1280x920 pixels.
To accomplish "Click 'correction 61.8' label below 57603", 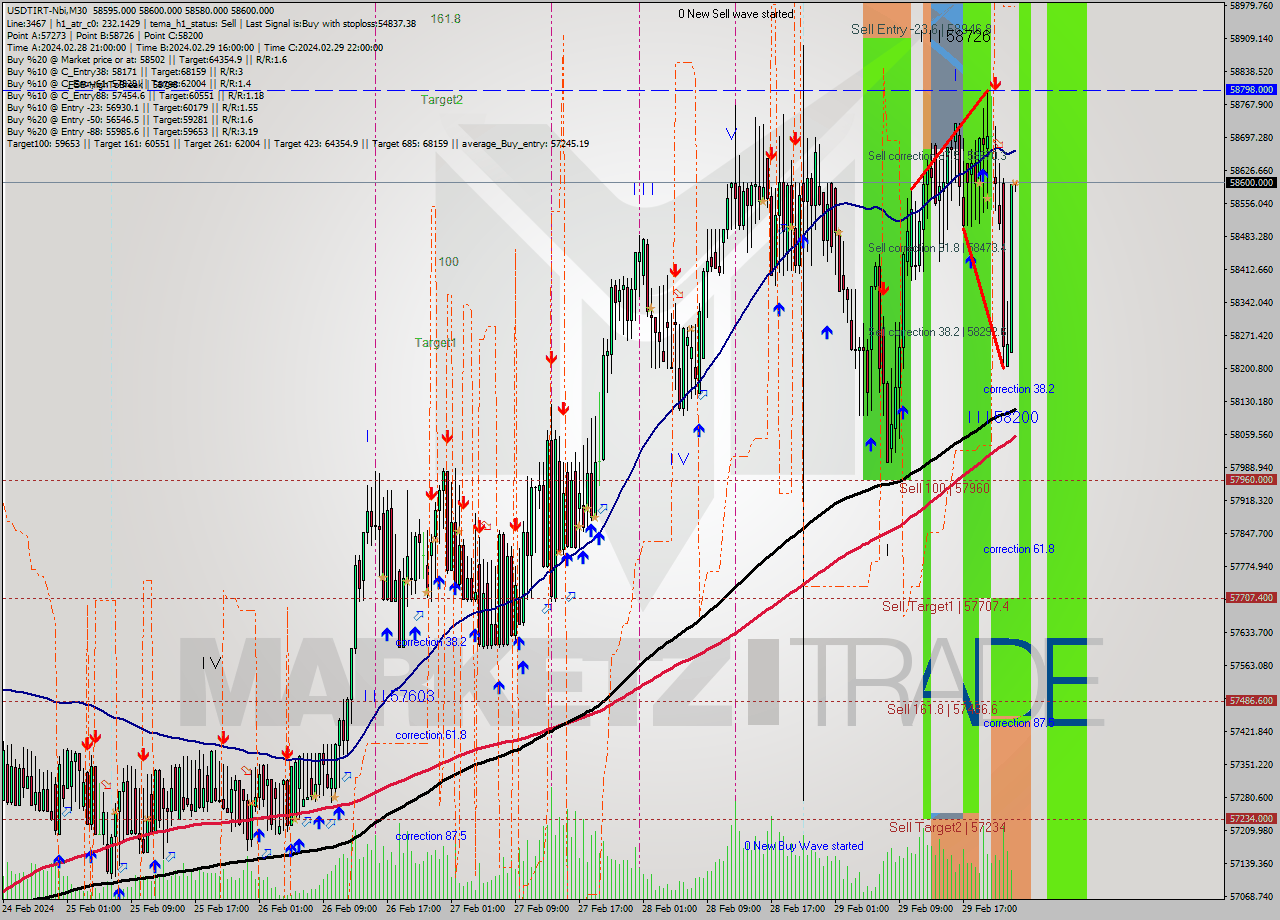I will click(x=430, y=735).
